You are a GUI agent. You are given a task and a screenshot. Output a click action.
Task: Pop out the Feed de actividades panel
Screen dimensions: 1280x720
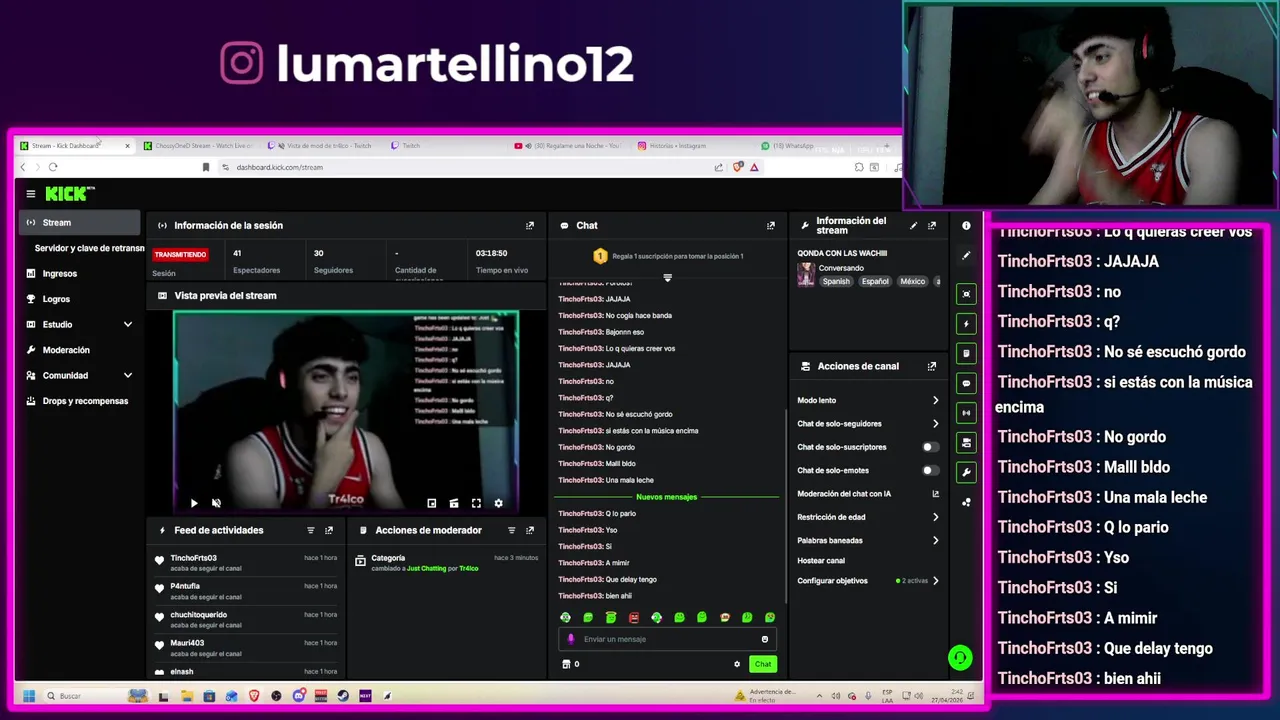[329, 531]
